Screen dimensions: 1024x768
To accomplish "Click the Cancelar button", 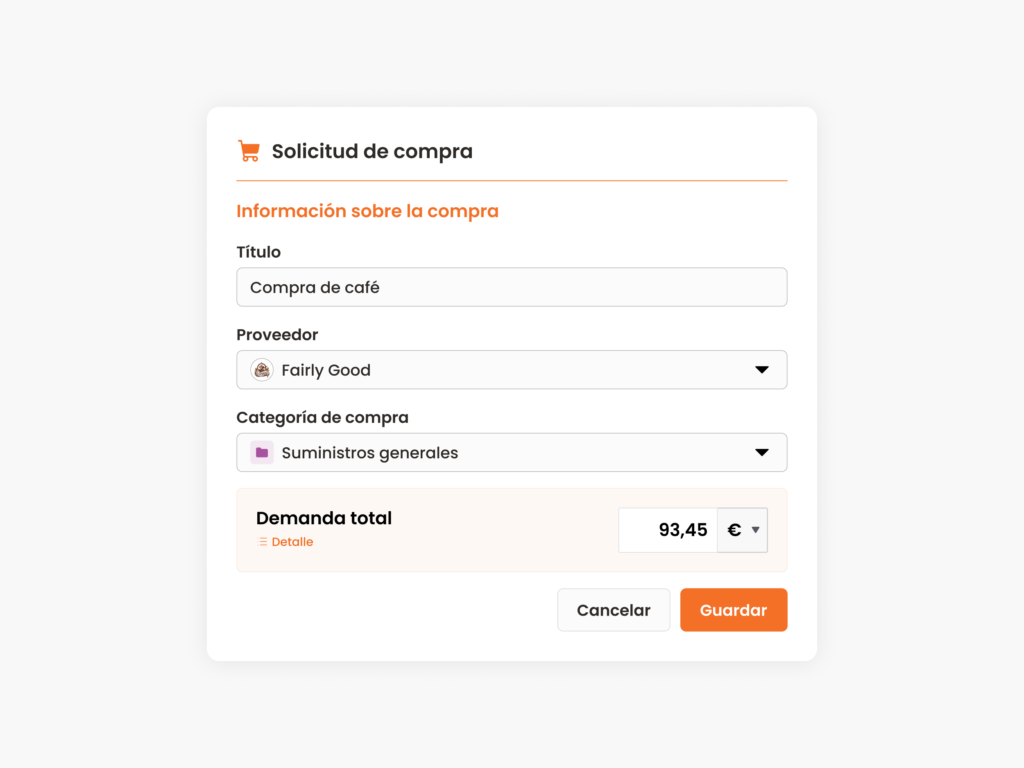I will (613, 609).
